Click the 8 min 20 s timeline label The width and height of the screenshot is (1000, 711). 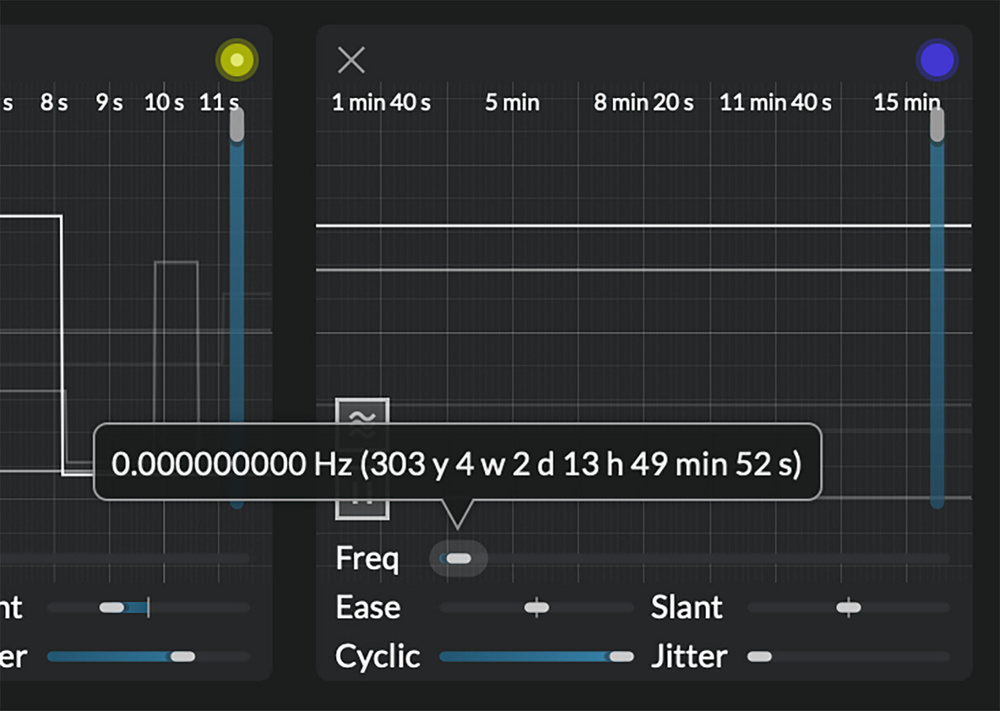click(x=643, y=103)
